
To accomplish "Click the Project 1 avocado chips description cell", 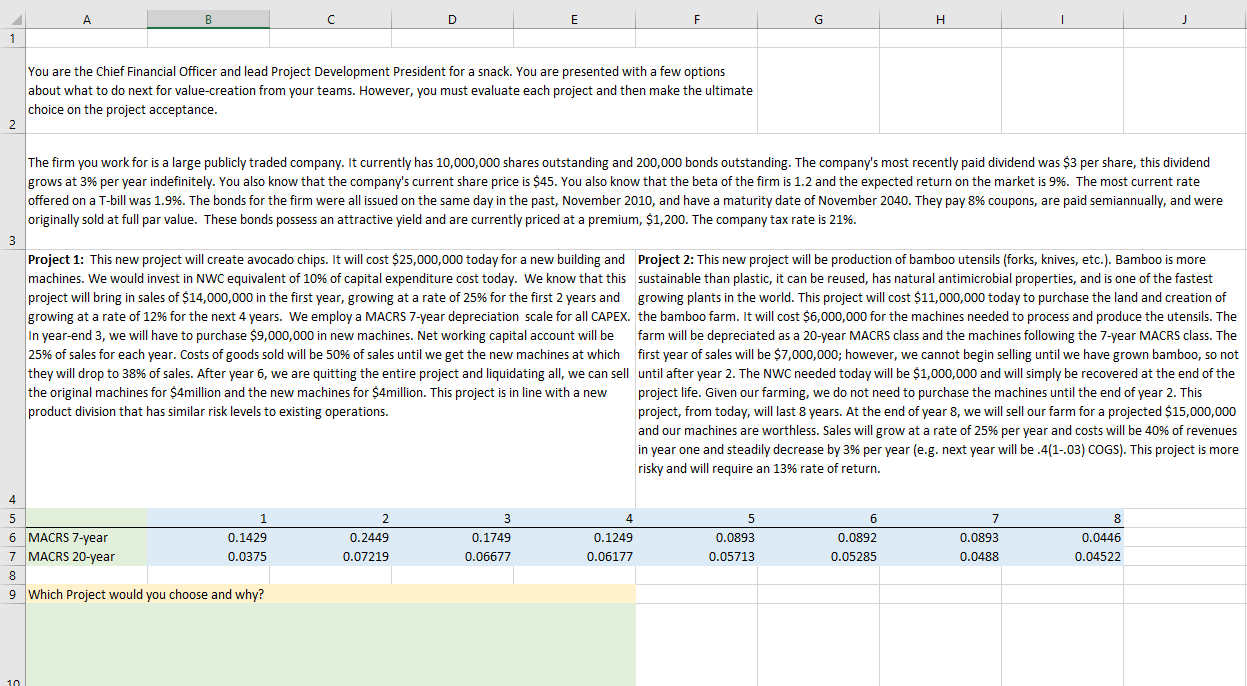I will 330,370.
